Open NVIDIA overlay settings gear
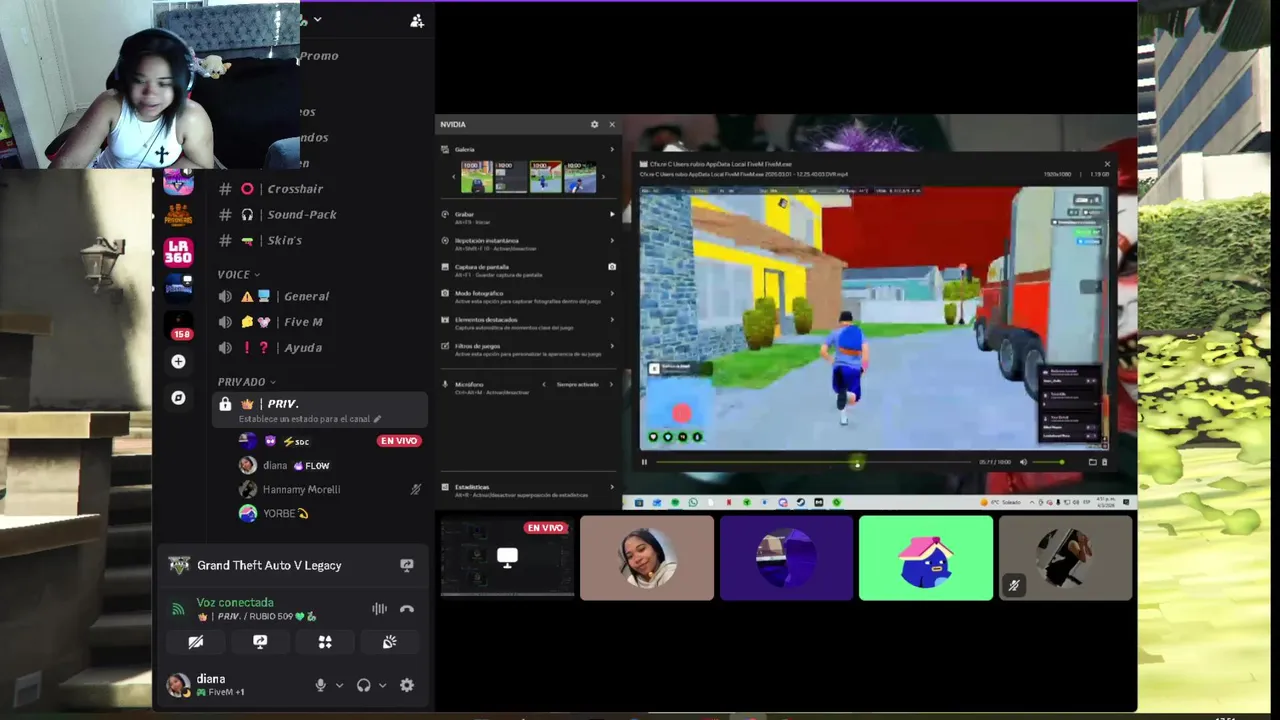This screenshot has width=1280, height=720. click(594, 124)
